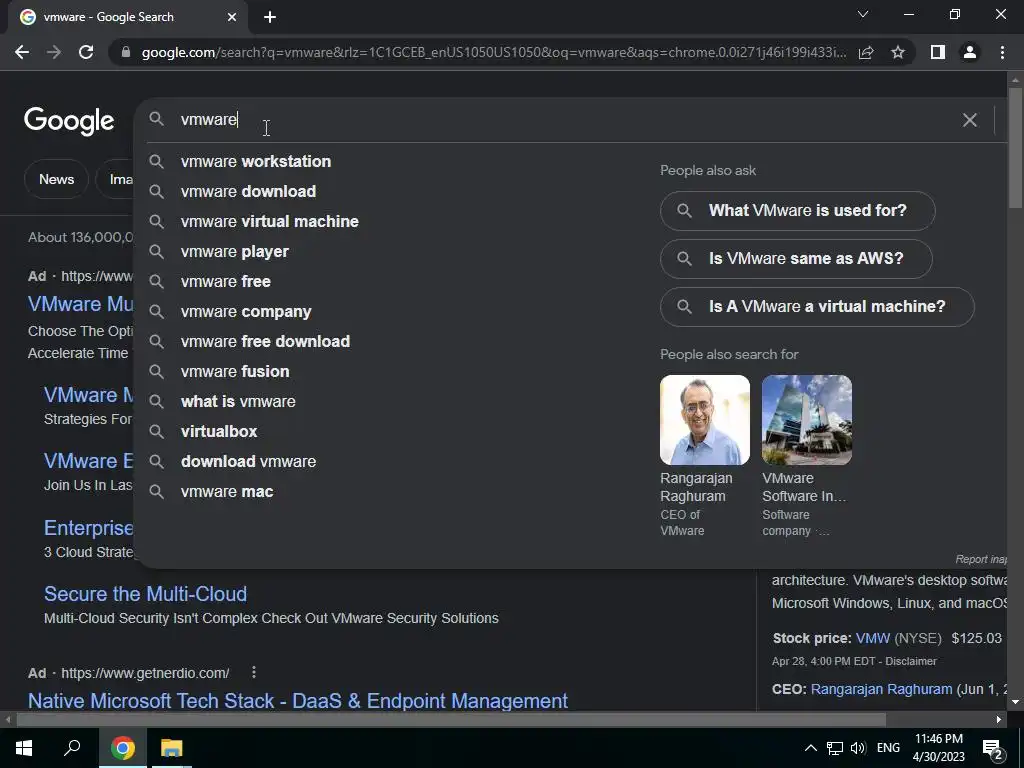Image resolution: width=1024 pixels, height=768 pixels.
Task: Click the address bar URL
Action: 493,52
